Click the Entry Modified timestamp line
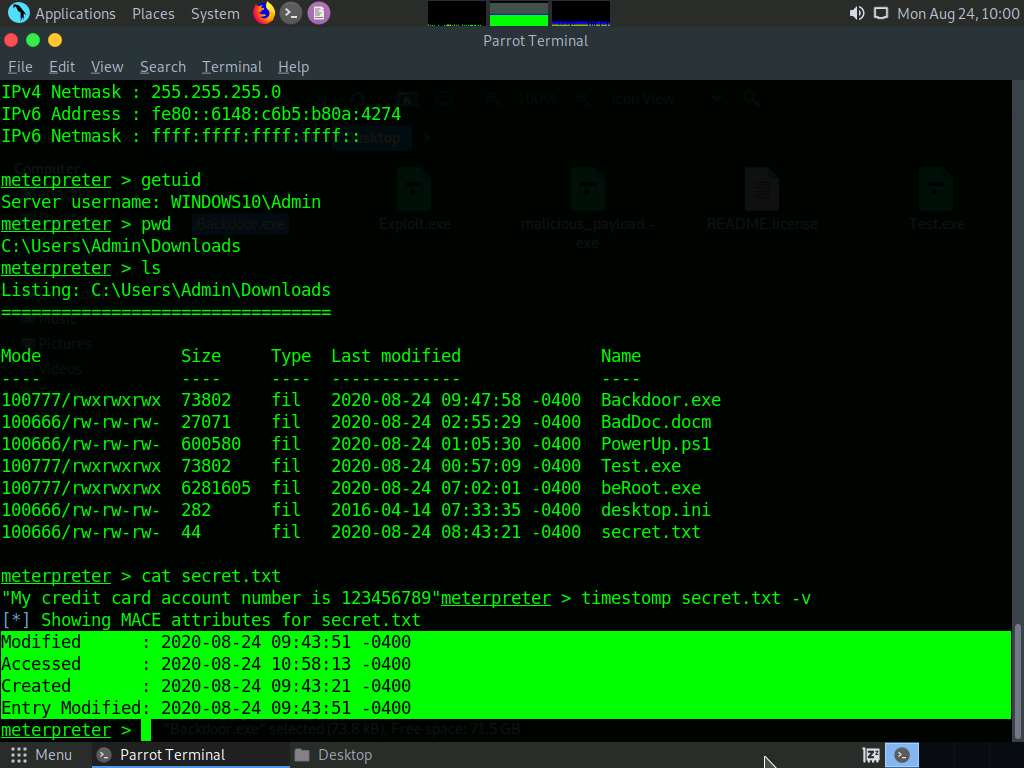Viewport: 1024px width, 768px height. pos(206,708)
